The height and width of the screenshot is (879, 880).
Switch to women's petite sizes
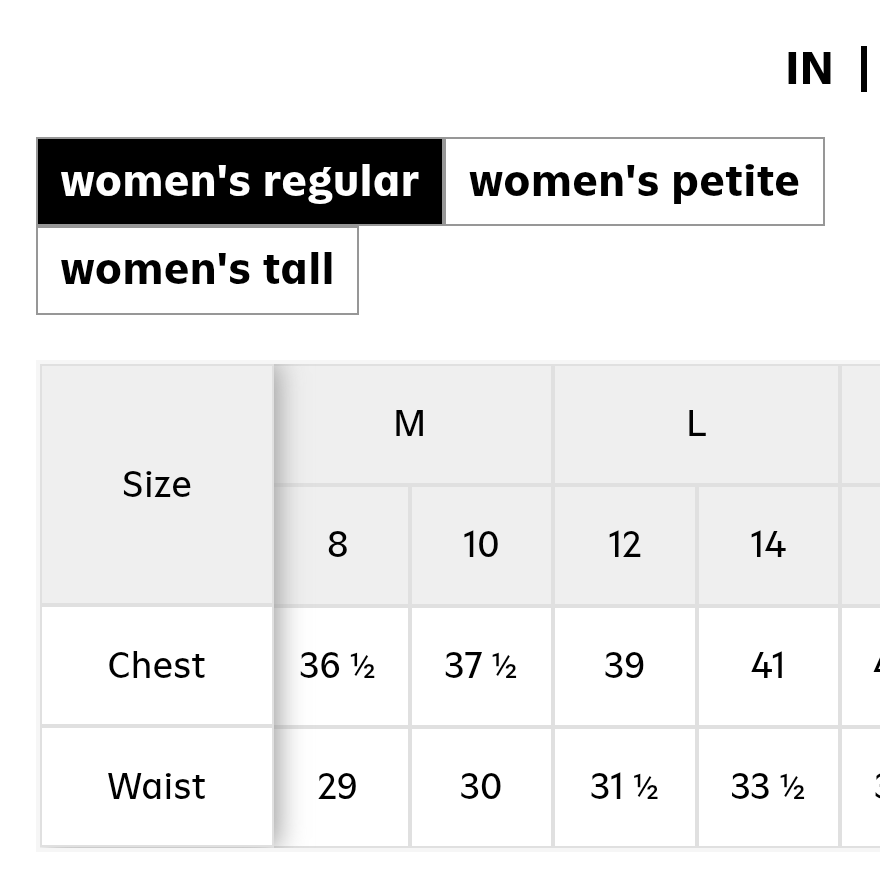(634, 182)
